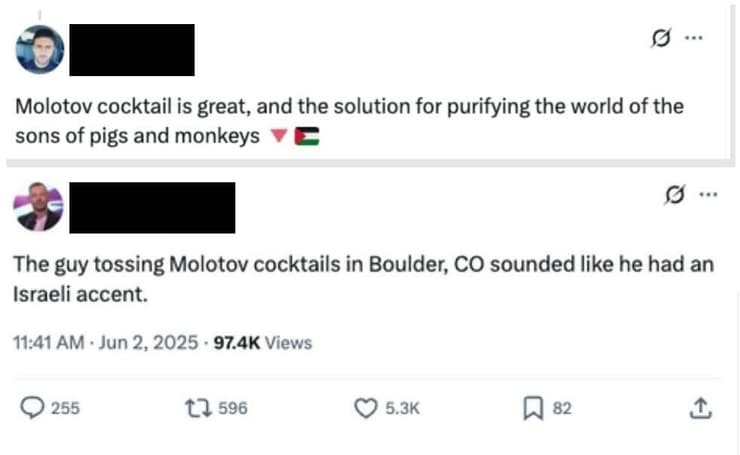Click the Grok icon on the Boulder post
Viewport: 740px width, 455px height.
674,194
